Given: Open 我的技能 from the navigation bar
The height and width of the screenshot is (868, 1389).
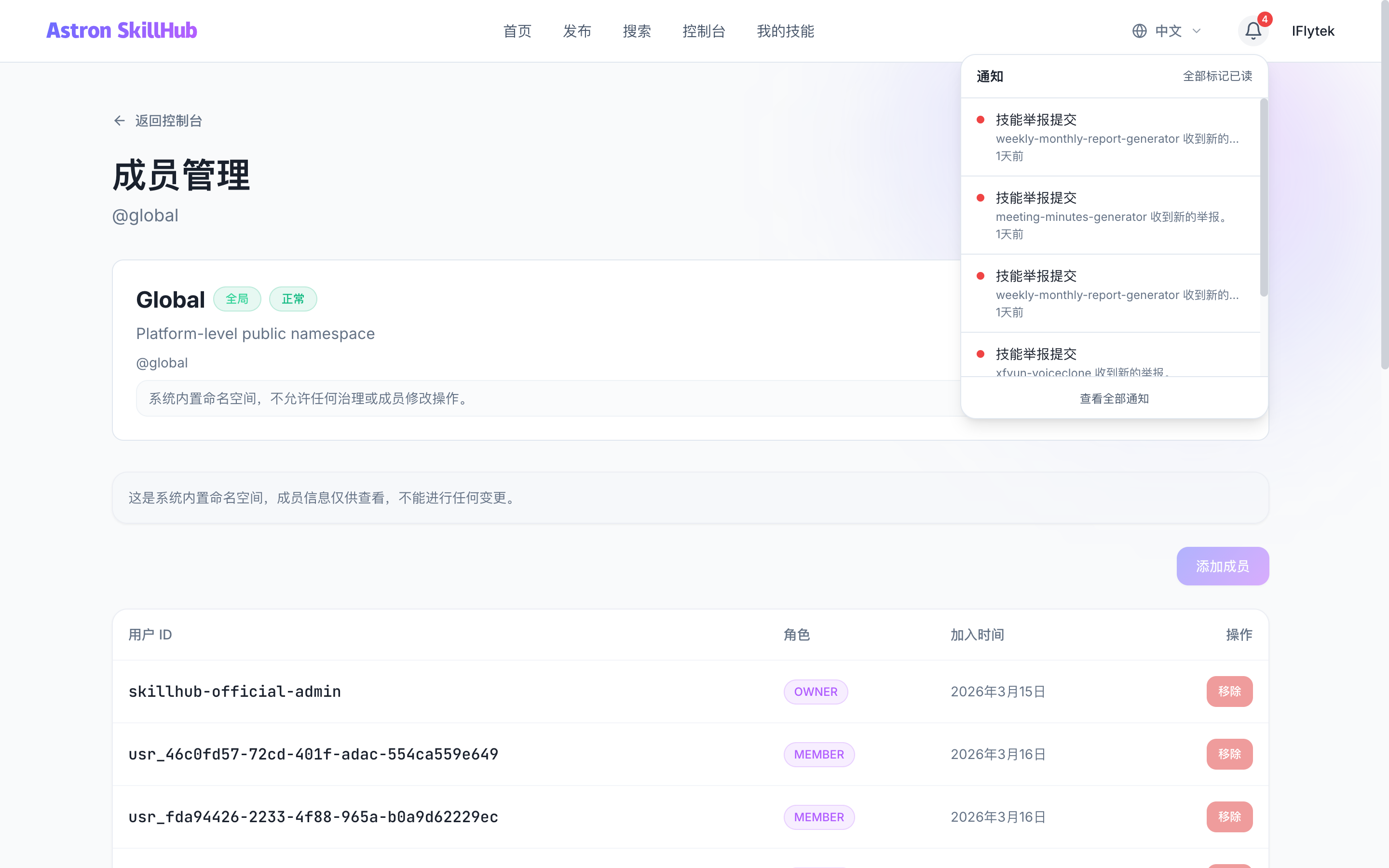Looking at the screenshot, I should (x=785, y=31).
